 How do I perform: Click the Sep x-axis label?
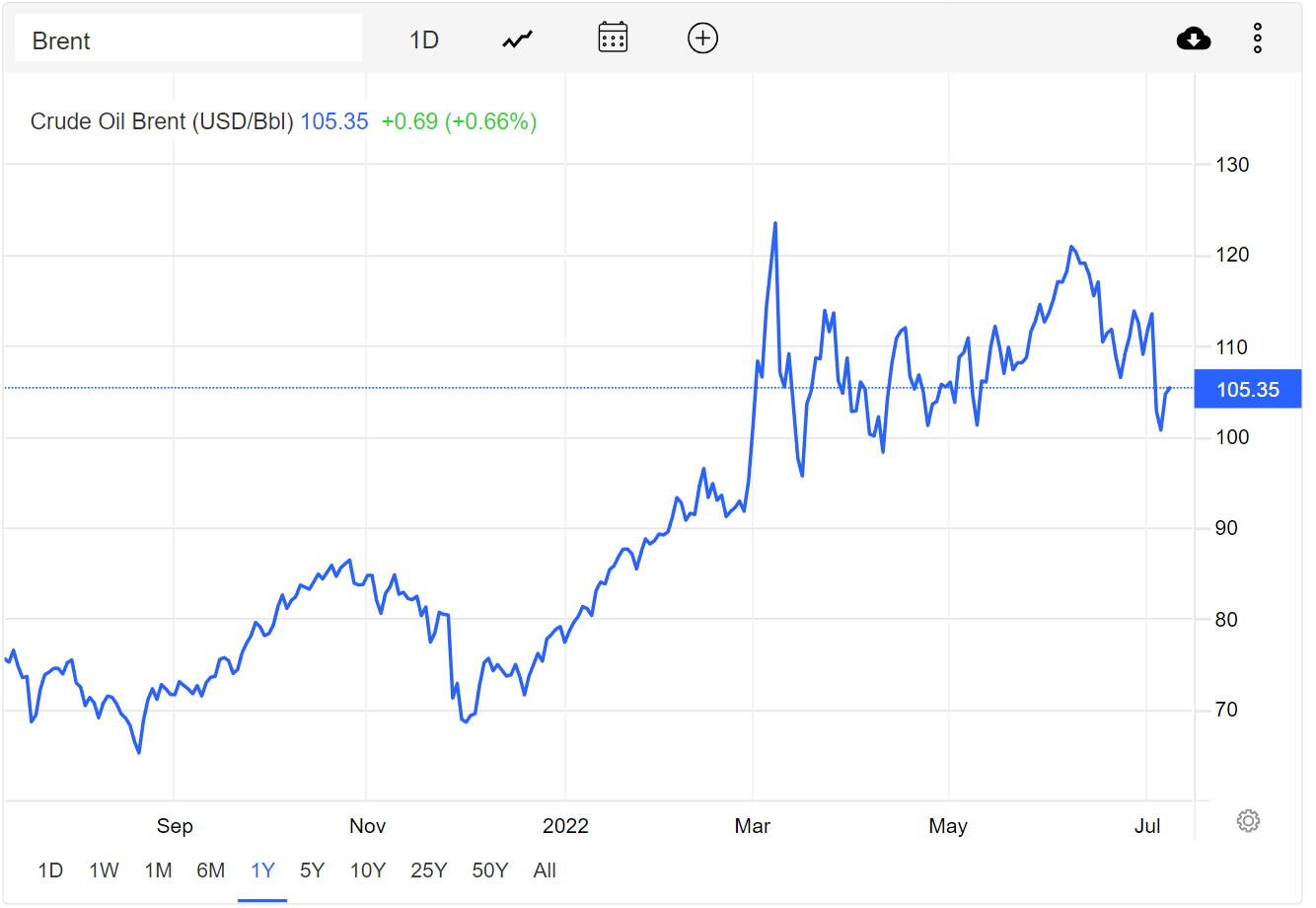[175, 826]
